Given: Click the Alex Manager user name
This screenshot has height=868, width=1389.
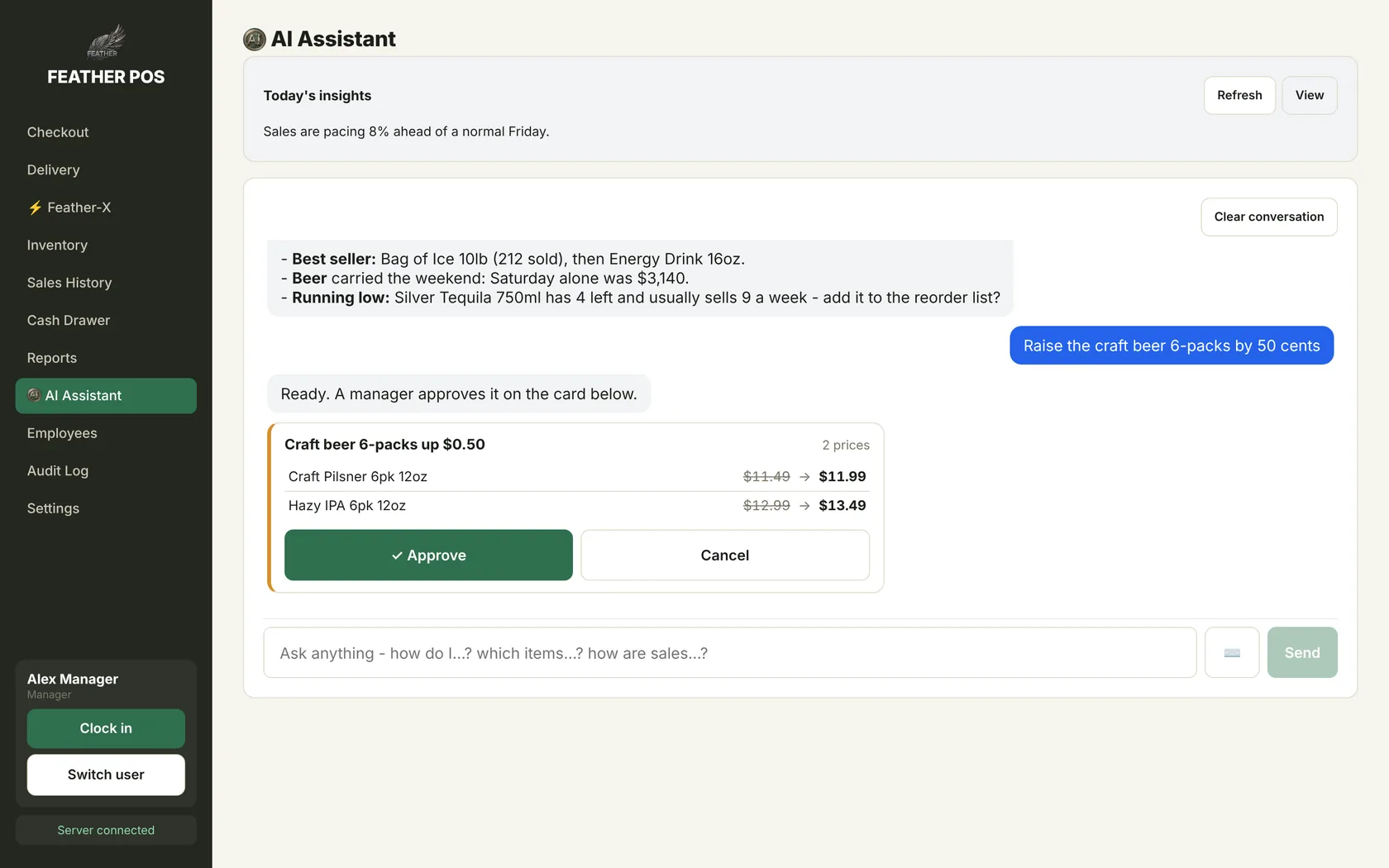Looking at the screenshot, I should click(73, 679).
